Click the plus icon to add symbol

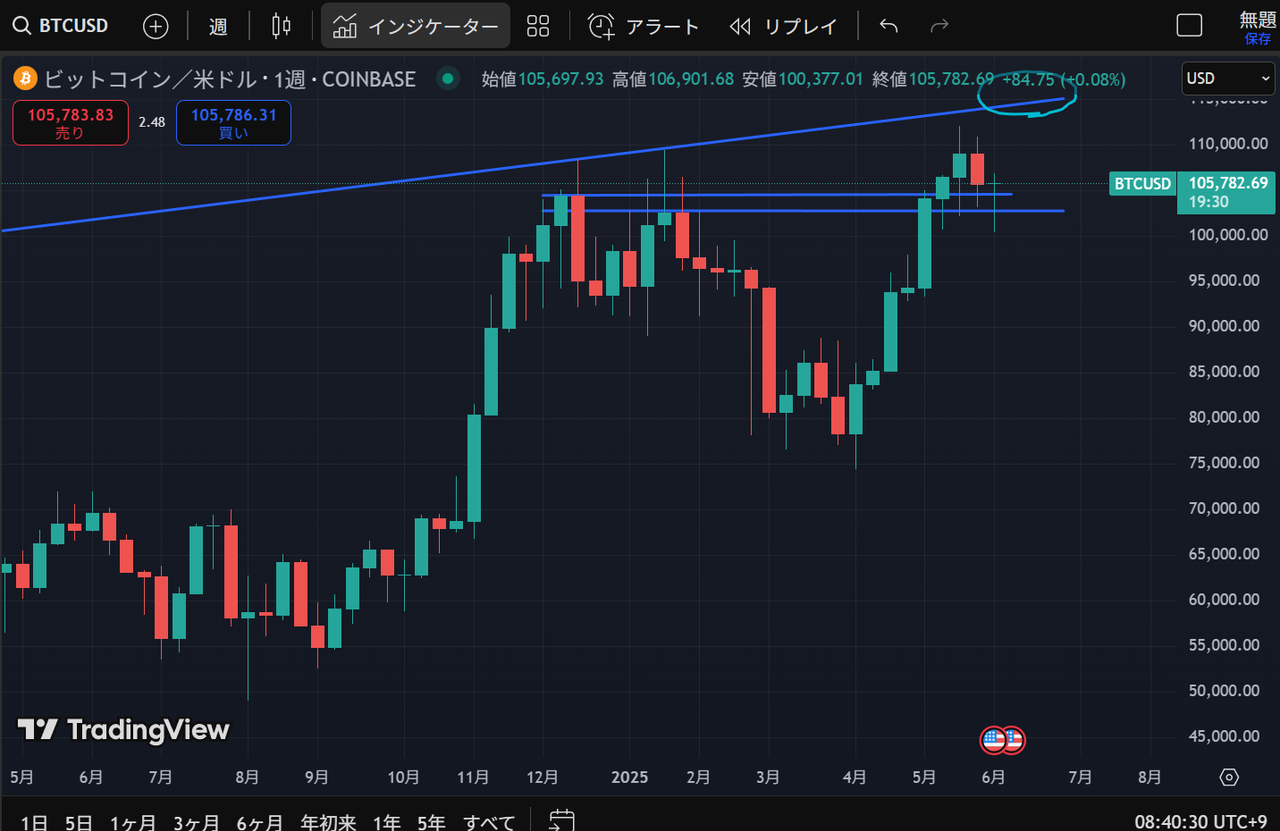pyautogui.click(x=155, y=26)
